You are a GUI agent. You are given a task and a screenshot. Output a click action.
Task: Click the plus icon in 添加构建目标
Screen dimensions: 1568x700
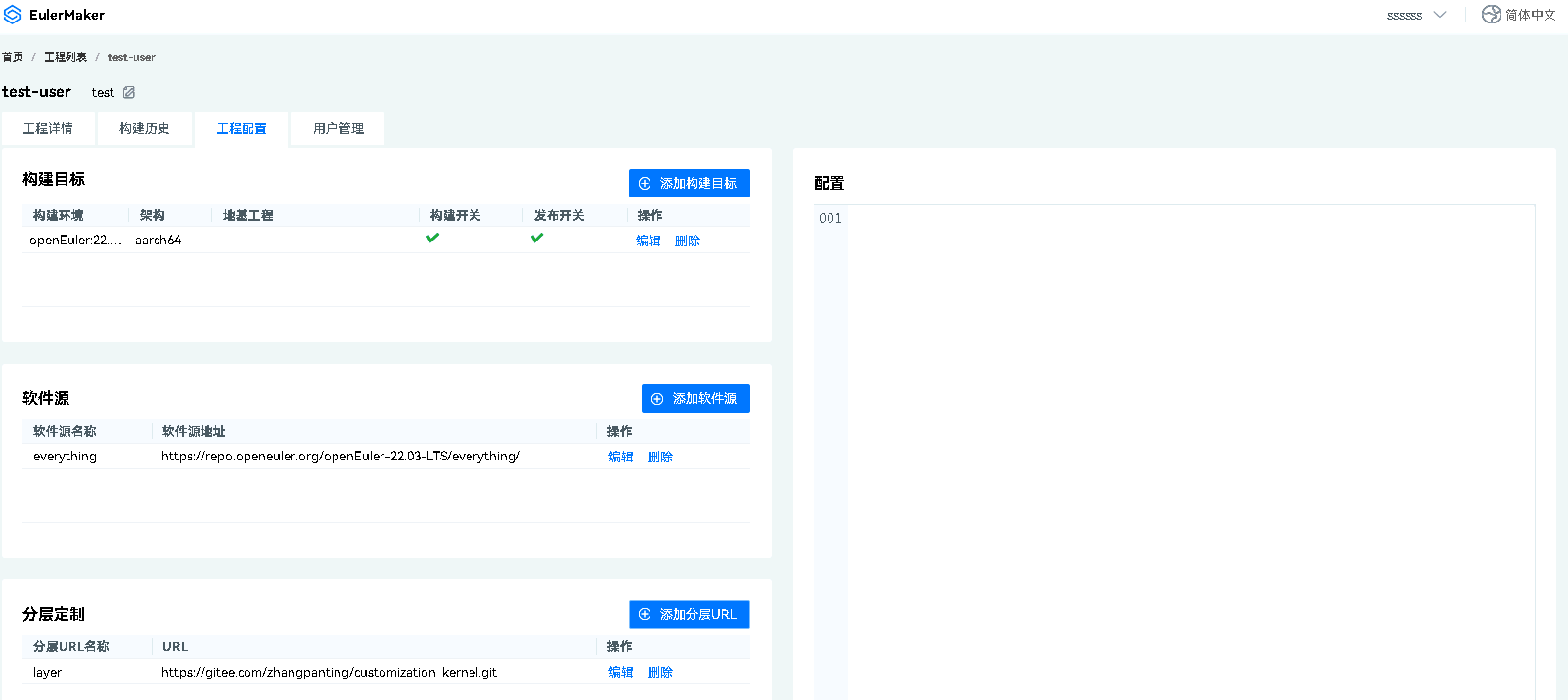tap(645, 184)
